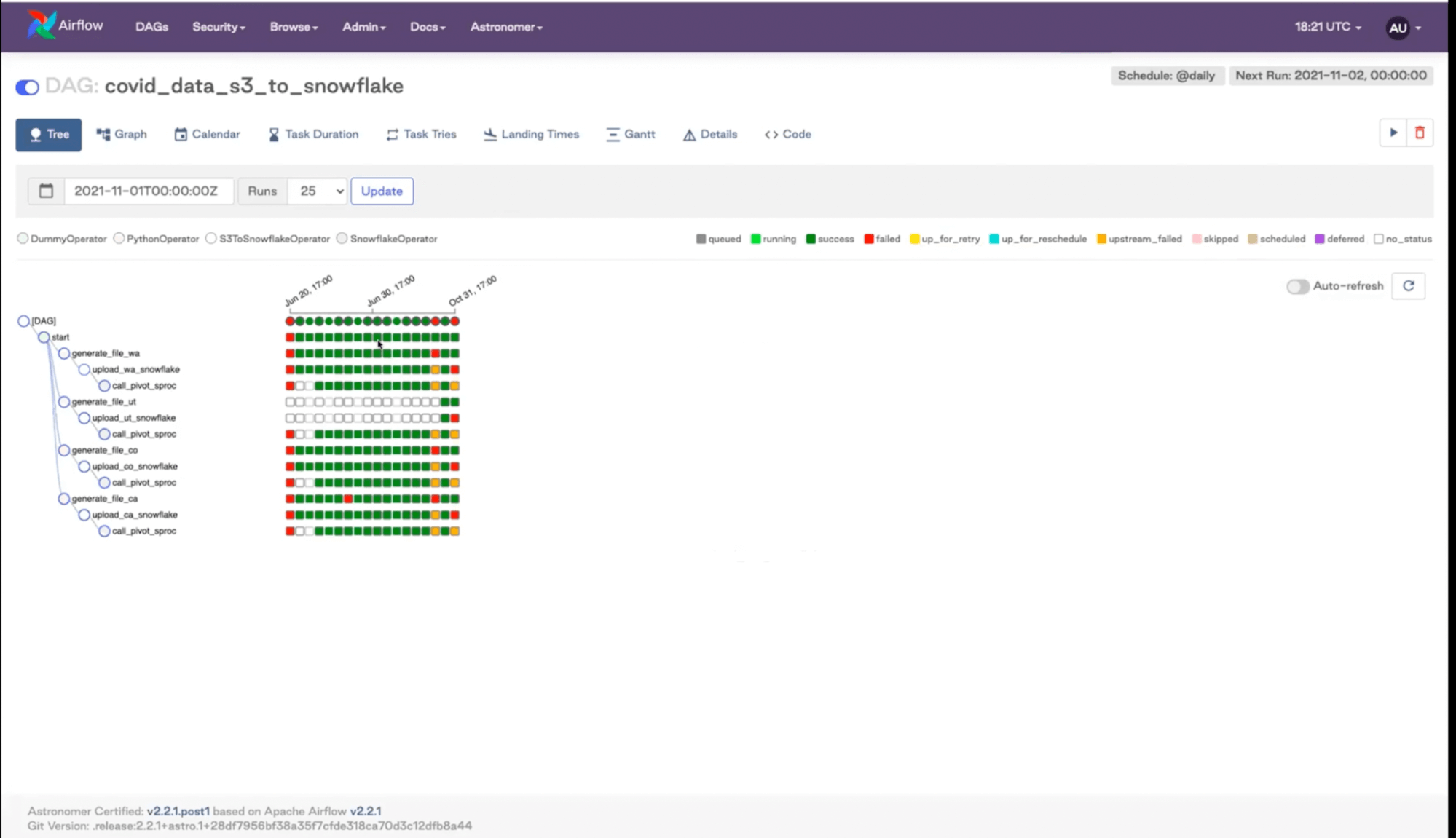The width and height of the screenshot is (1456, 838).
Task: Open the Admin menu
Action: coord(363,27)
